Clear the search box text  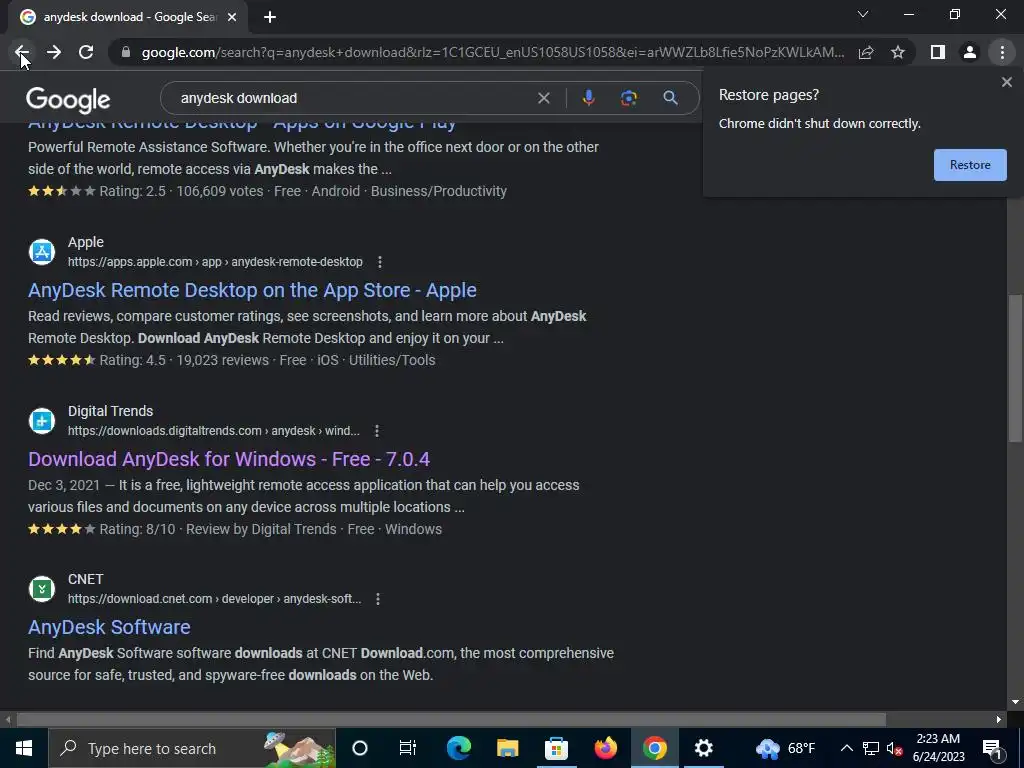click(x=543, y=98)
